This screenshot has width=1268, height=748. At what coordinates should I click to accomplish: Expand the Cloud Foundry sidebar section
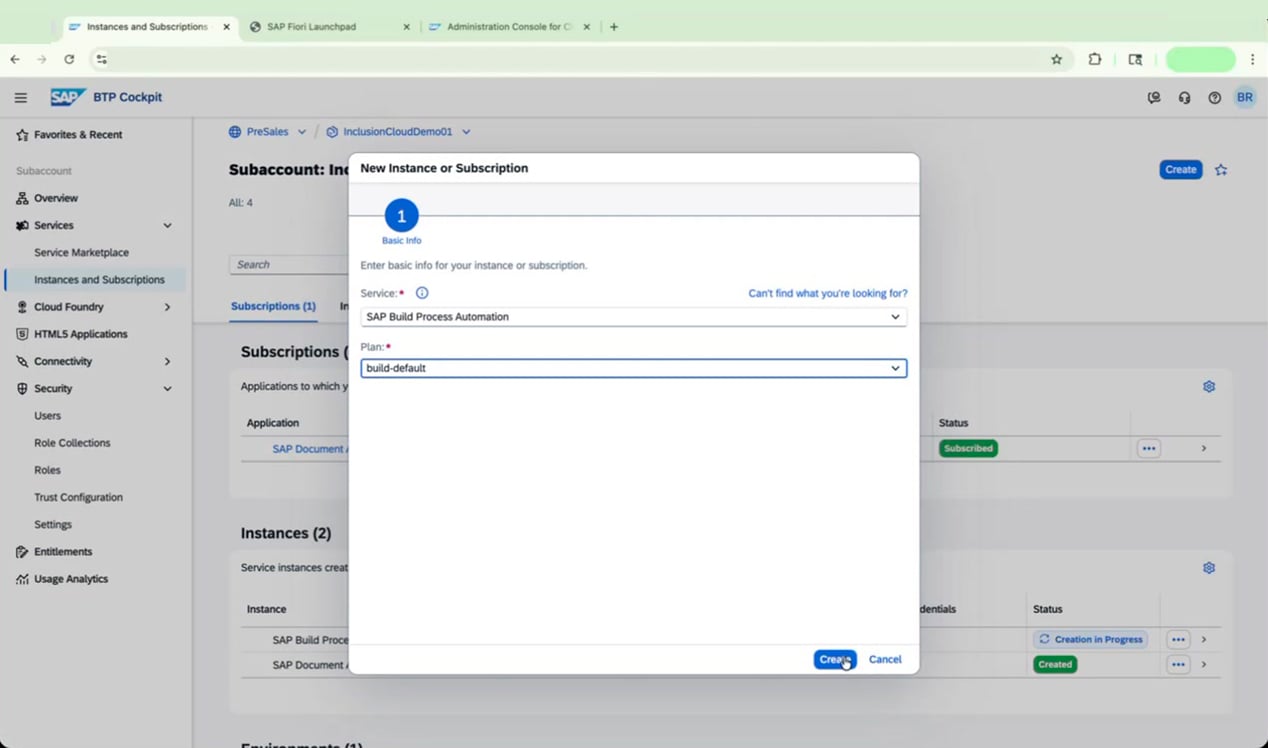167,307
